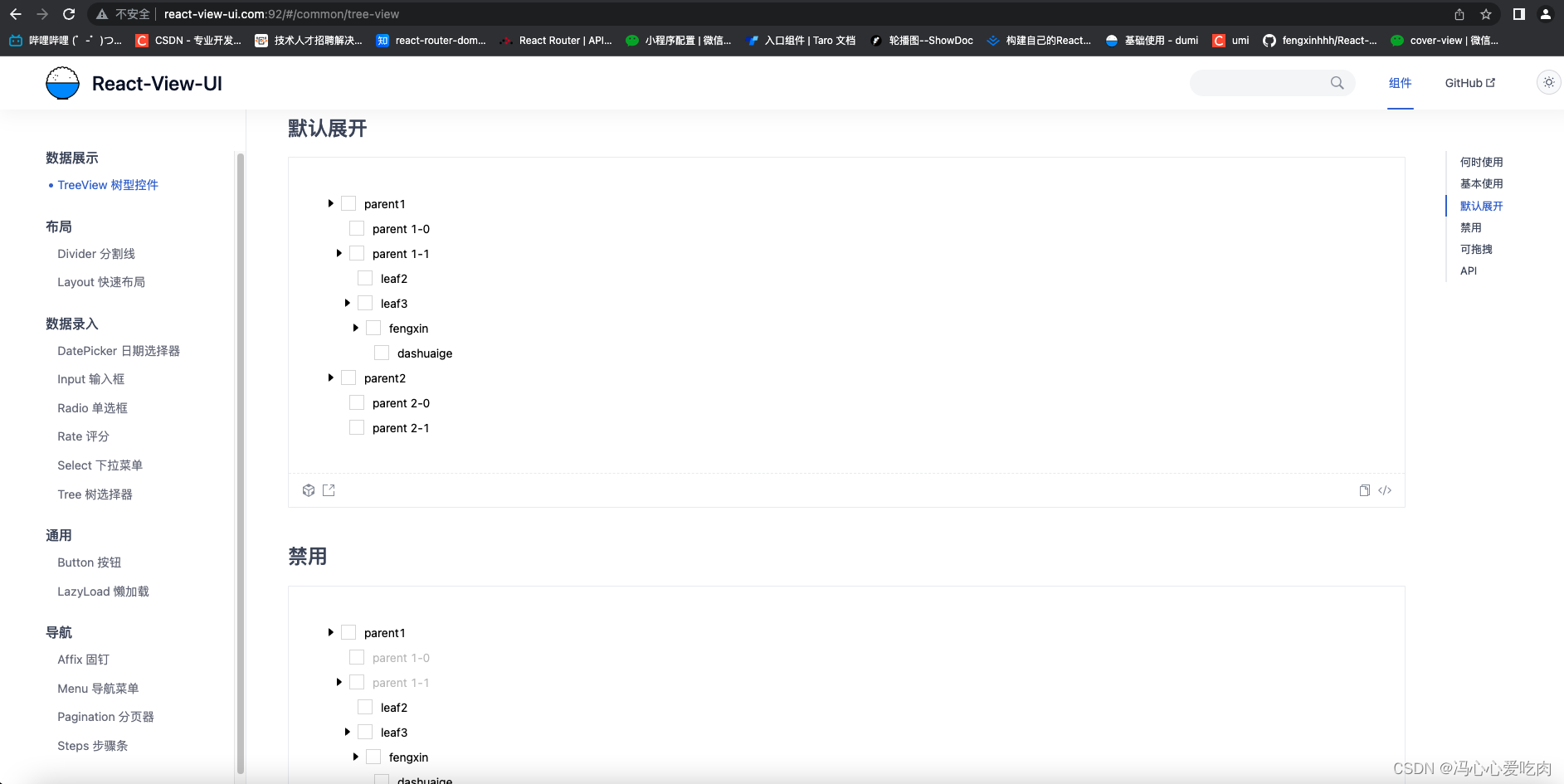Jump to API in the table of contents
This screenshot has height=784, width=1564.
tap(1469, 270)
